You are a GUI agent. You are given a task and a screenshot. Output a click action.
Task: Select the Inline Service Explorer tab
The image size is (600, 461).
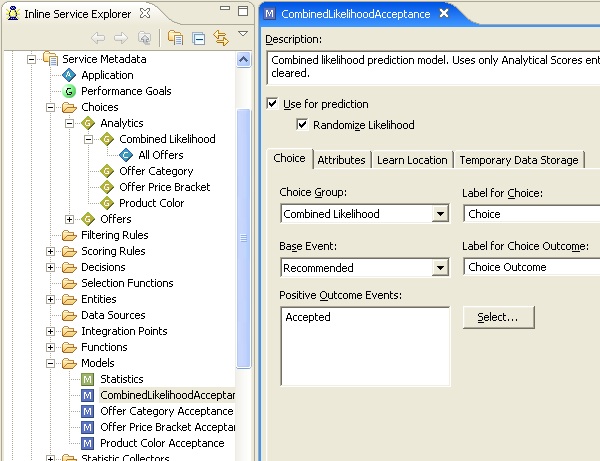[x=78, y=14]
